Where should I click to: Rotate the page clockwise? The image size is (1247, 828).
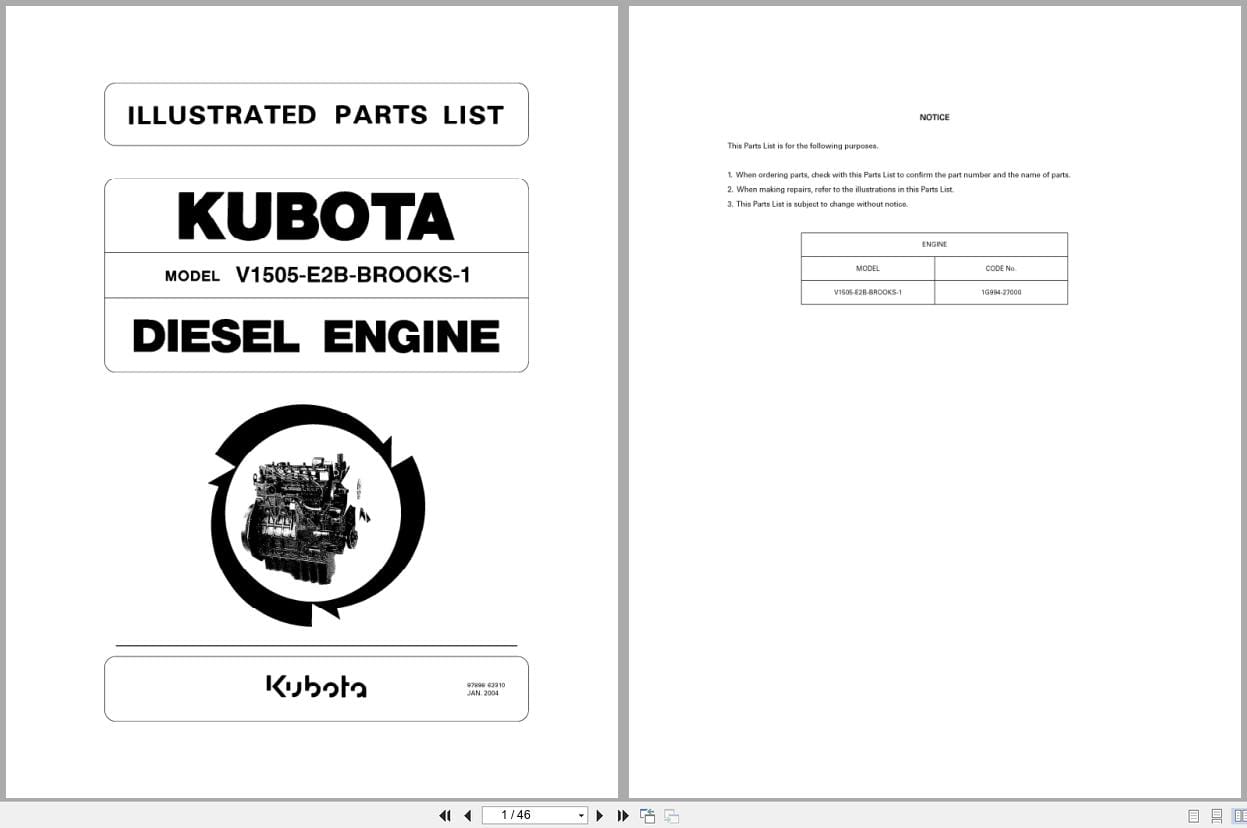[671, 815]
